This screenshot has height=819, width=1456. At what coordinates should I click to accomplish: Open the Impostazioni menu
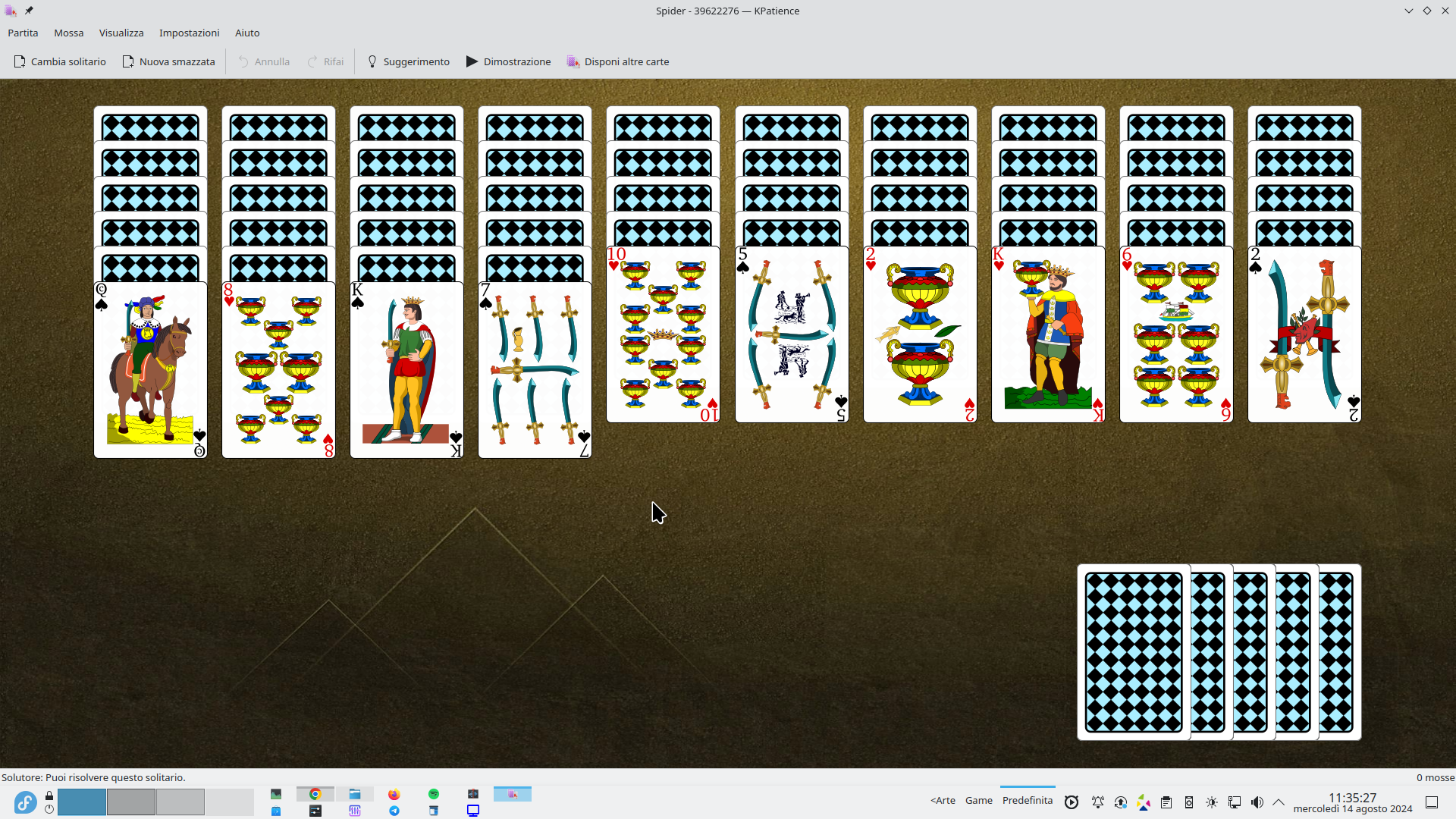189,33
